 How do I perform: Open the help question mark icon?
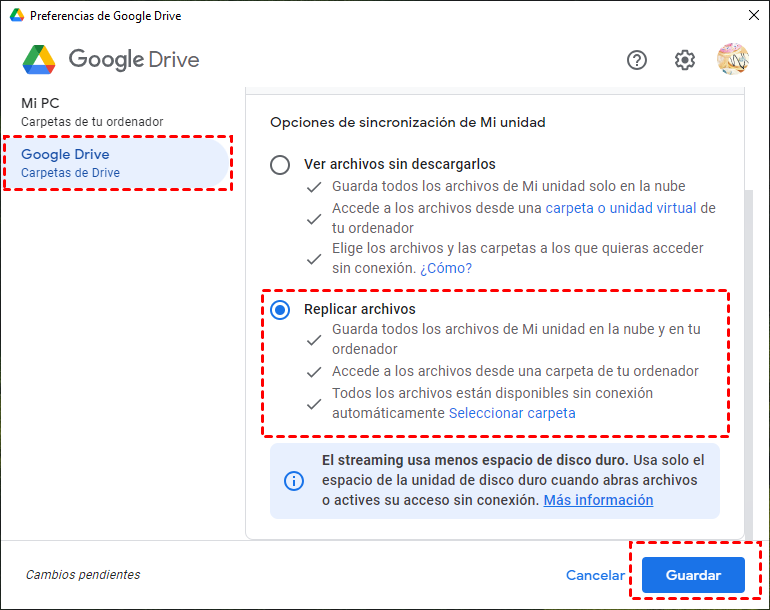pyautogui.click(x=636, y=60)
